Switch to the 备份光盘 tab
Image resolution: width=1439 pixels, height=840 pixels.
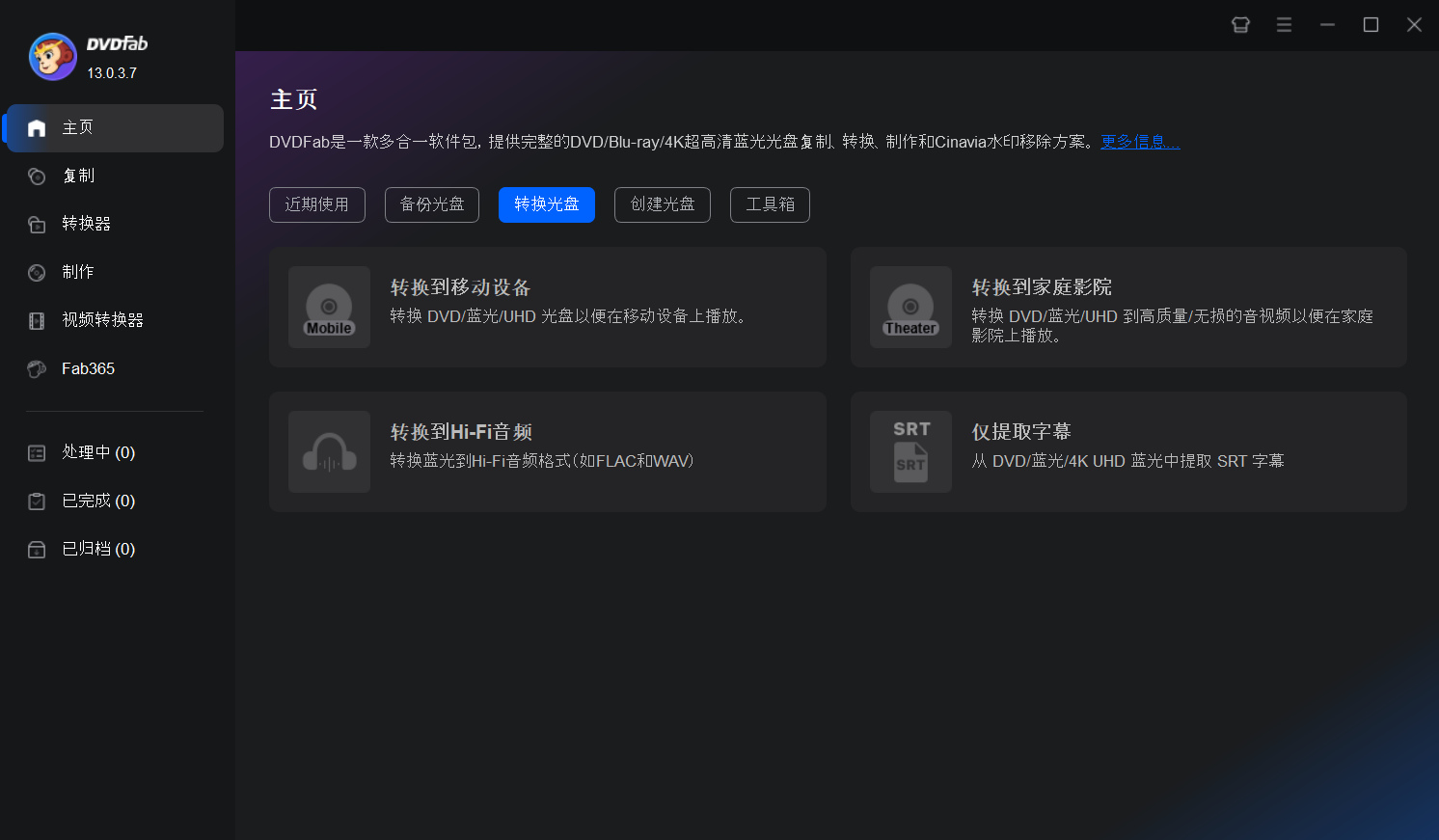[x=432, y=204]
